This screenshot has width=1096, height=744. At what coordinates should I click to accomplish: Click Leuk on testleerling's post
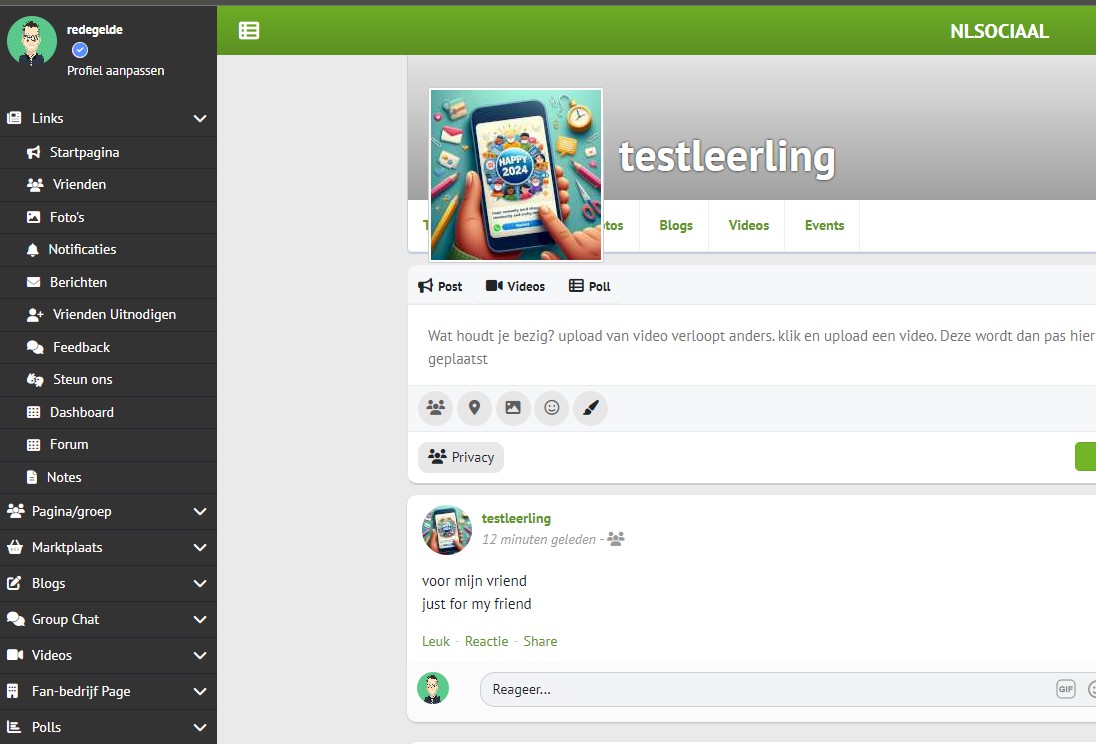click(436, 642)
